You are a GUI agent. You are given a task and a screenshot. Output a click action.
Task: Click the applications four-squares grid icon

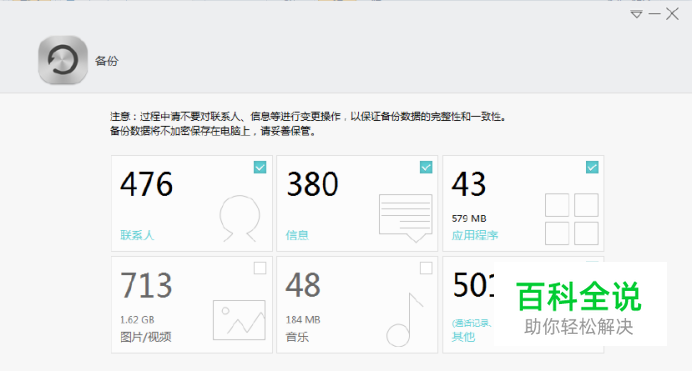coord(572,219)
